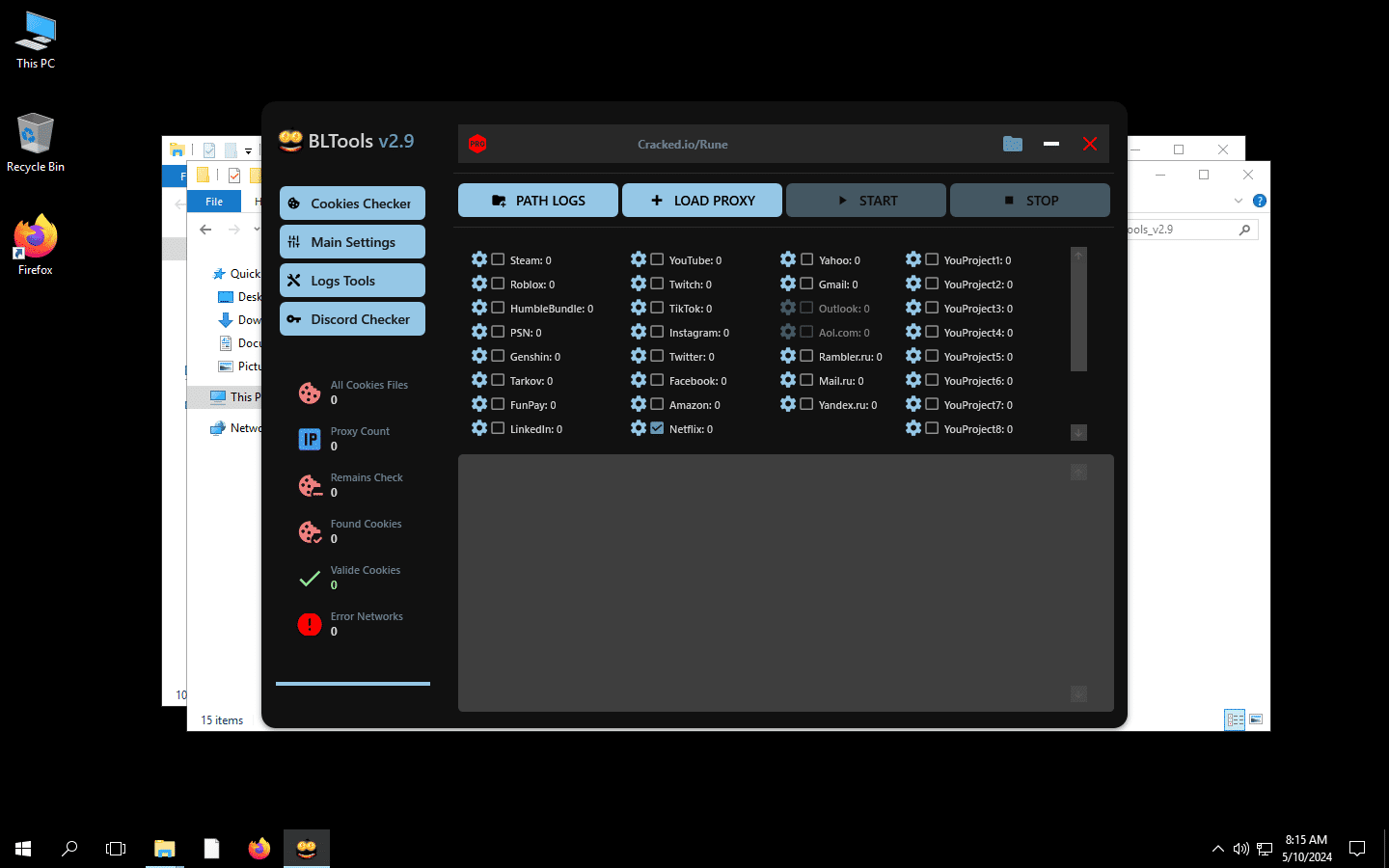Open YouProject5 settings gear
The height and width of the screenshot is (868, 1389).
[x=913, y=356]
